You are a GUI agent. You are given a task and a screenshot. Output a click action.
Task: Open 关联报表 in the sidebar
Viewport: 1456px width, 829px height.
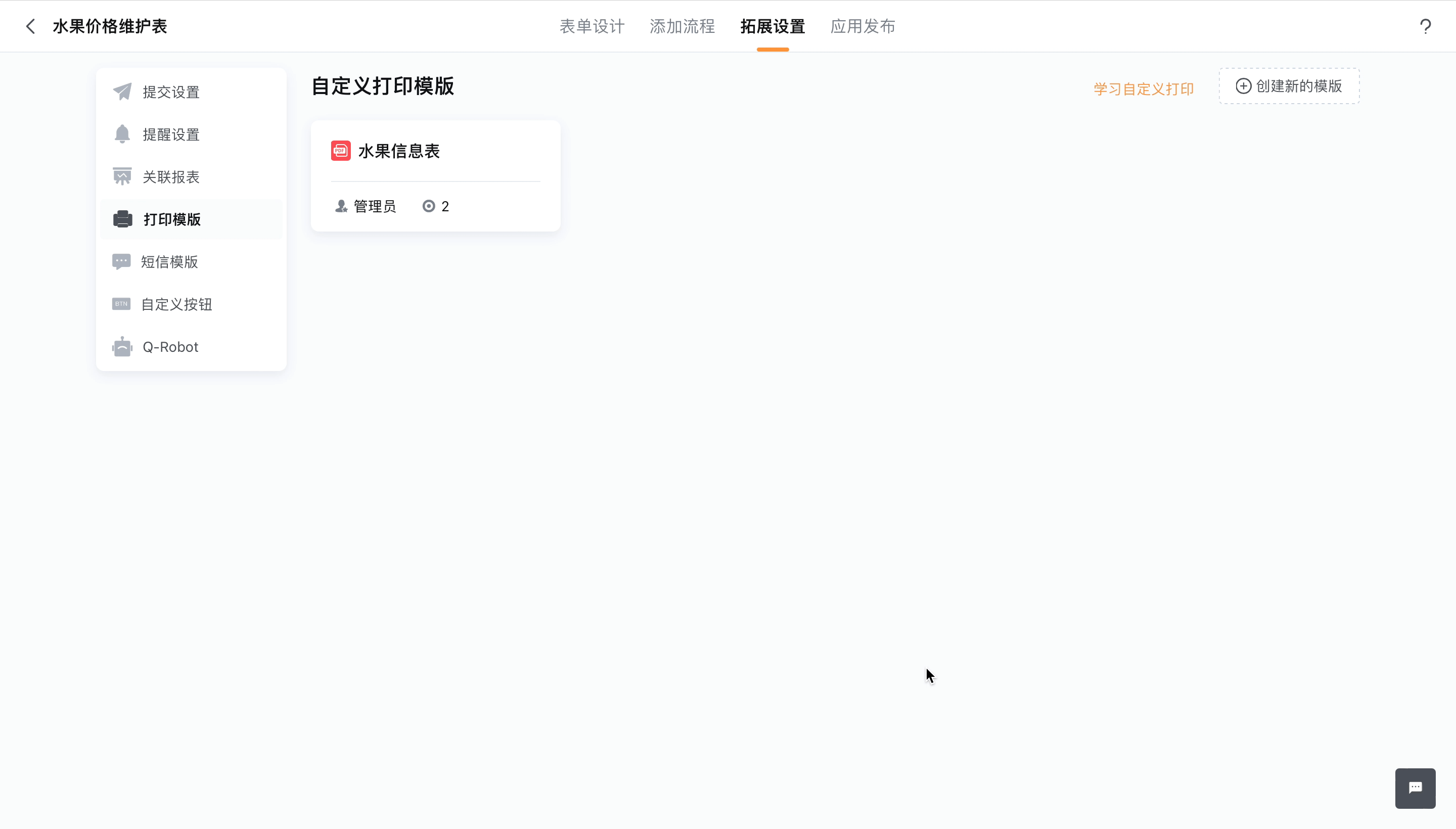pyautogui.click(x=191, y=176)
